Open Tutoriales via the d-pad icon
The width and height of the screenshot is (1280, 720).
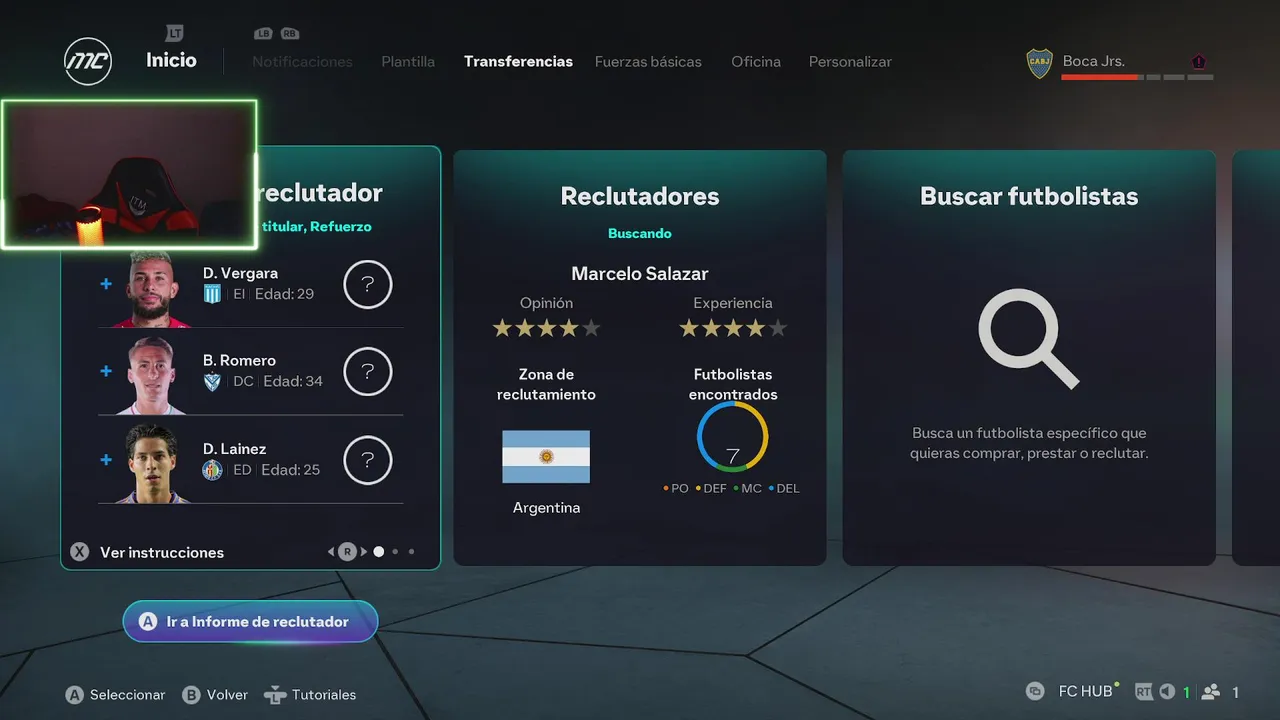(x=275, y=695)
